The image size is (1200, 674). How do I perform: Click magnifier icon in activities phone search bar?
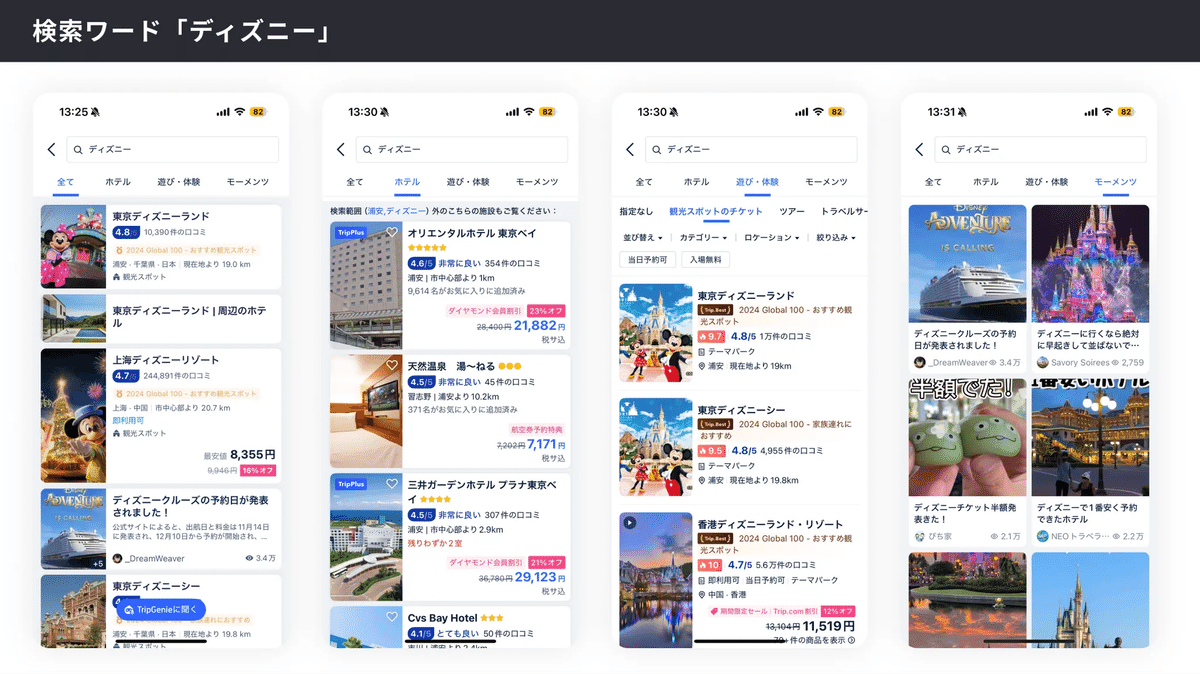click(x=657, y=149)
